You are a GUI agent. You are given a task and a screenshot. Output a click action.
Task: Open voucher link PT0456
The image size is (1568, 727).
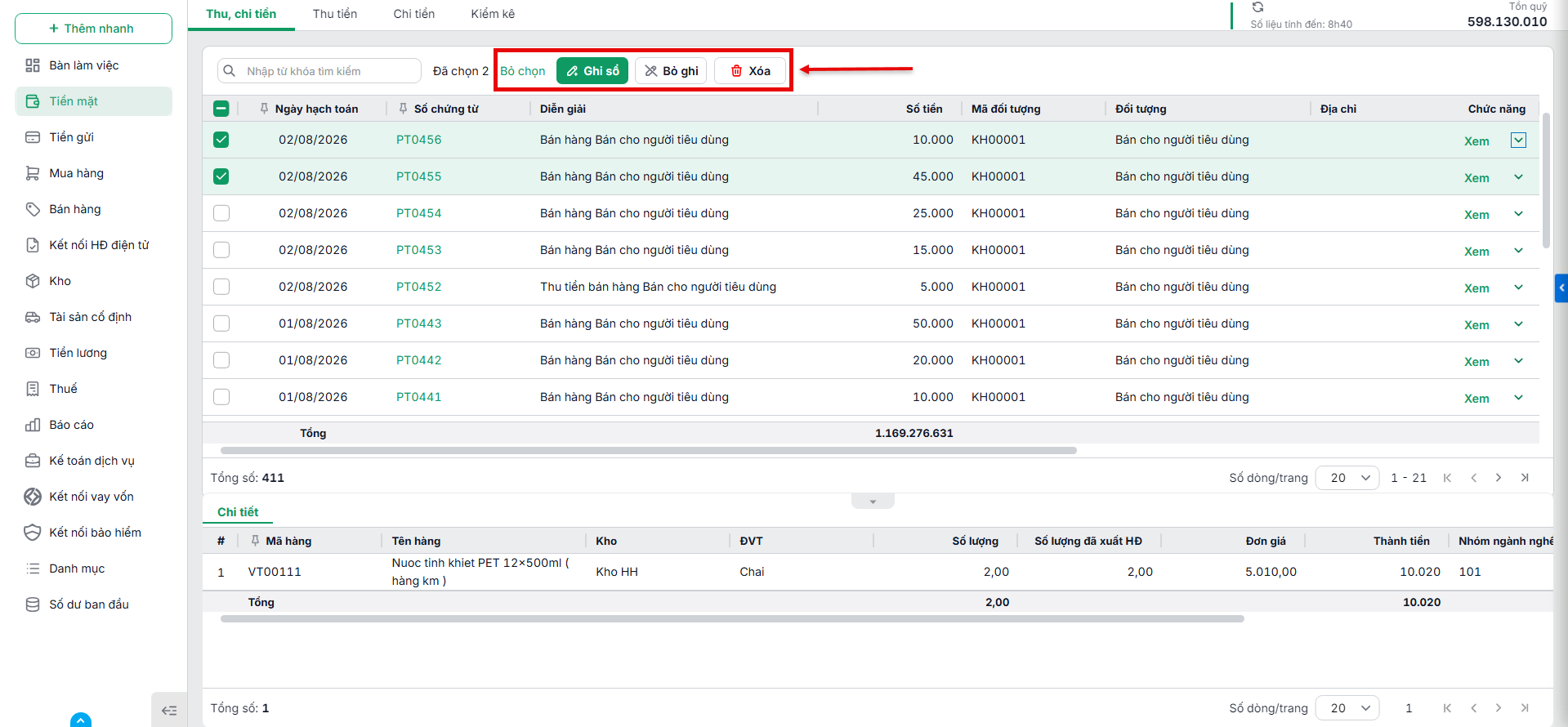click(418, 140)
